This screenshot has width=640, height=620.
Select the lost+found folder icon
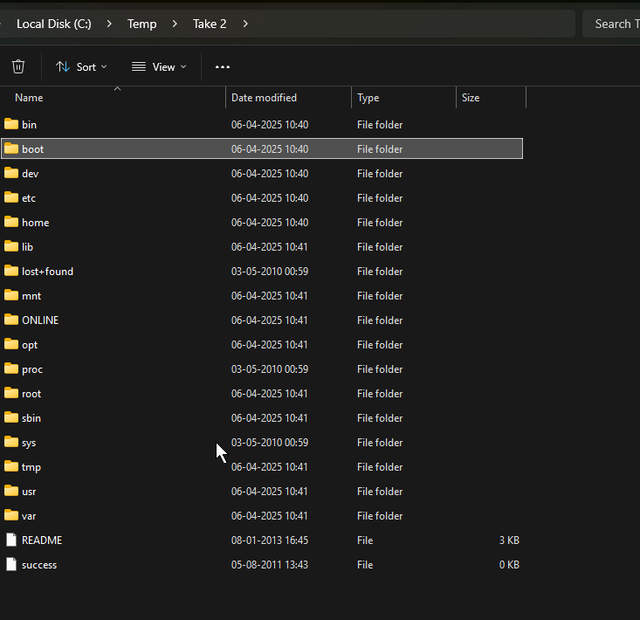pos(11,271)
